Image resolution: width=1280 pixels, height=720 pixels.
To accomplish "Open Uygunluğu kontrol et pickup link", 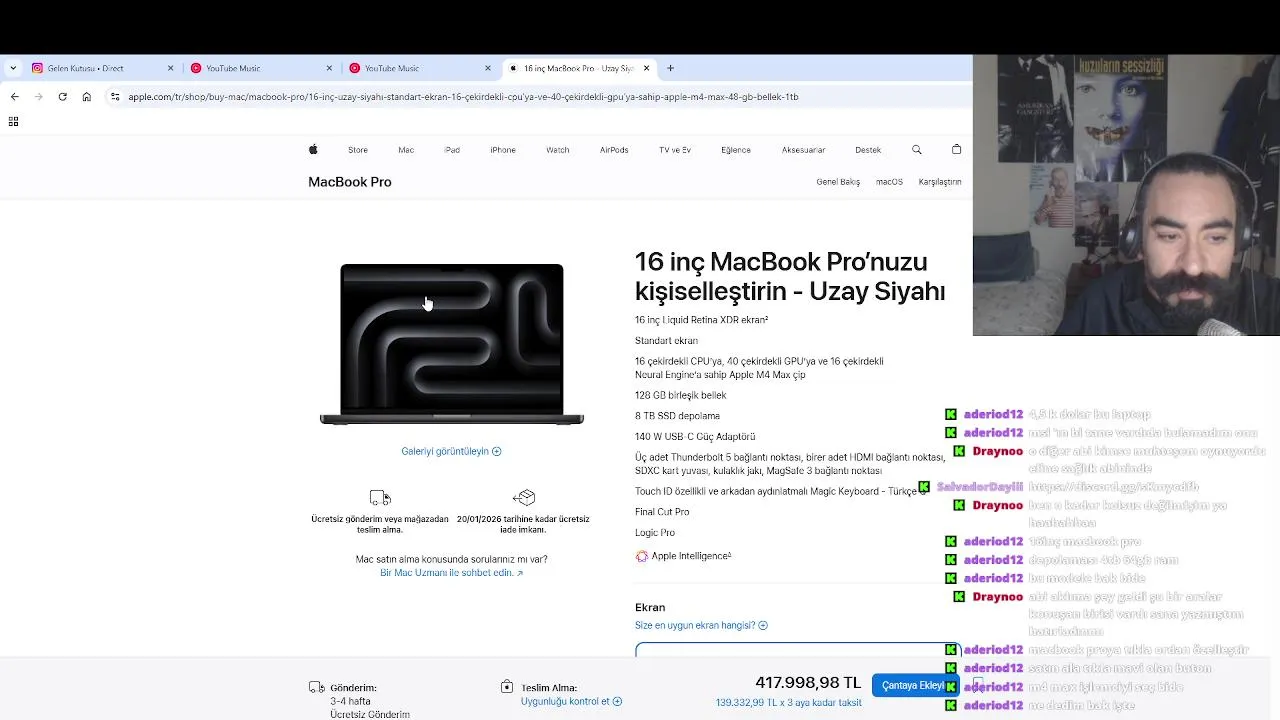I will click(571, 701).
